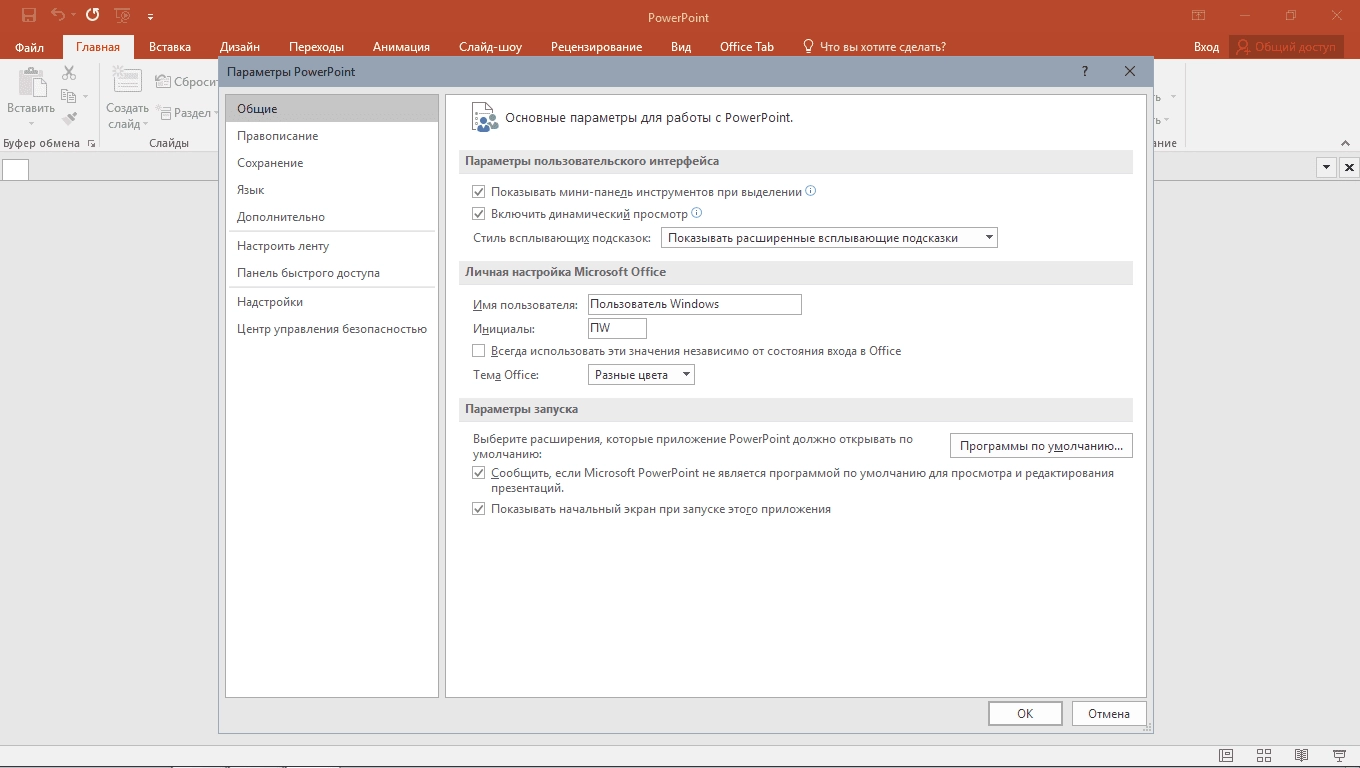Close the Office Tab bar with X
Viewport: 1360px width, 768px height.
tap(1349, 168)
